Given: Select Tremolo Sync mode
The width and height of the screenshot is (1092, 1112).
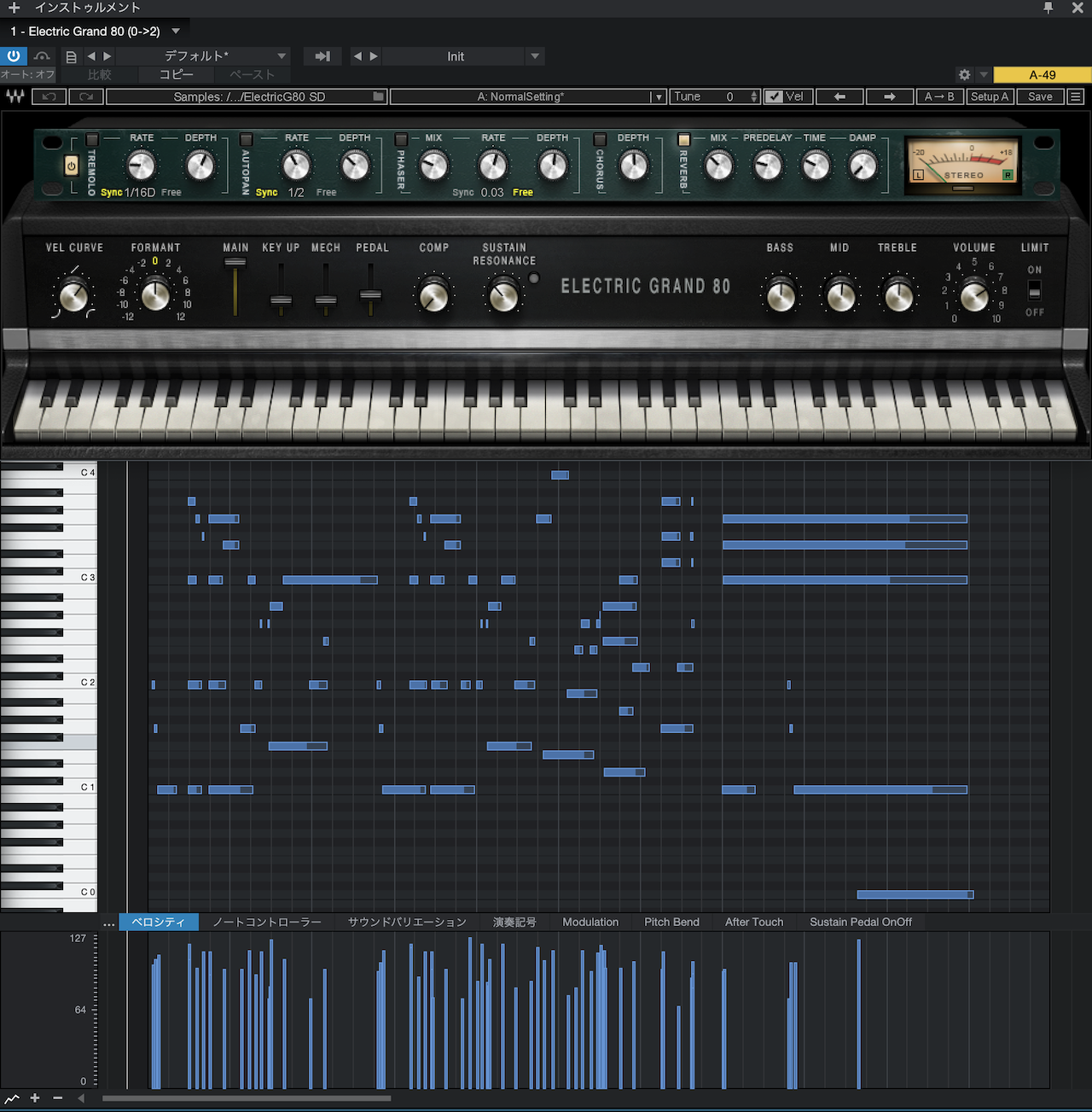Looking at the screenshot, I should click(111, 193).
